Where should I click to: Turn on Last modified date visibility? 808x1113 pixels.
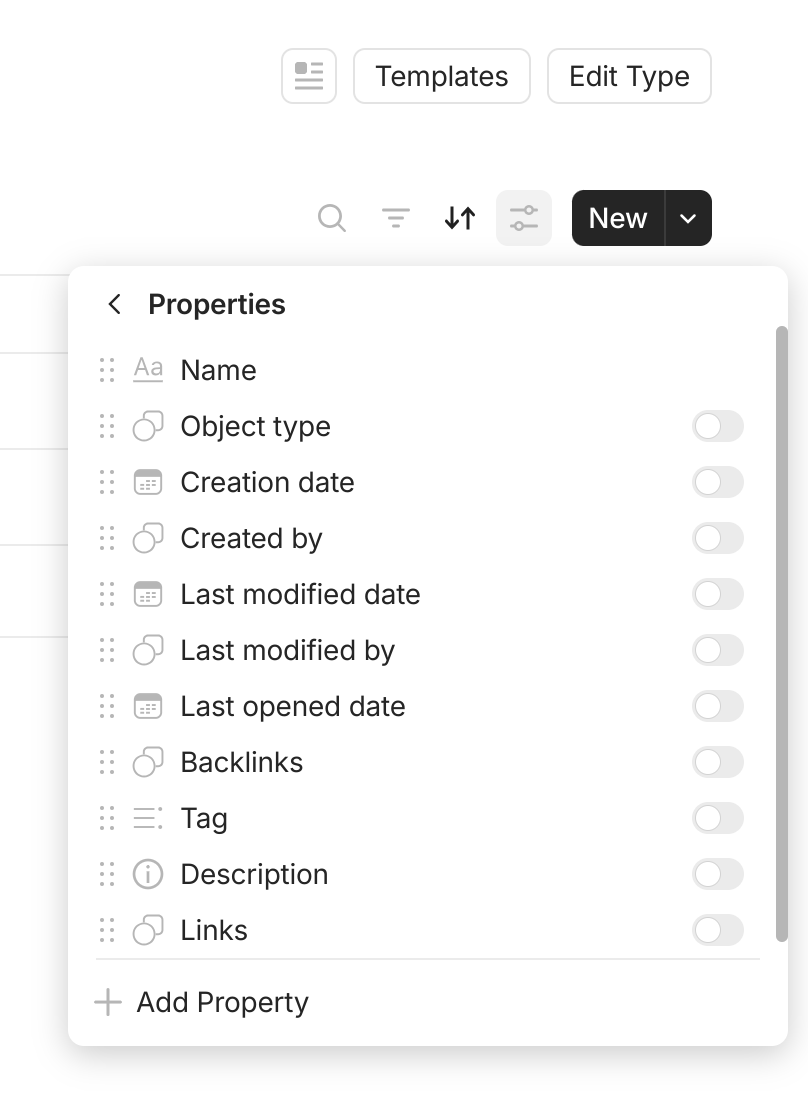pyautogui.click(x=717, y=595)
